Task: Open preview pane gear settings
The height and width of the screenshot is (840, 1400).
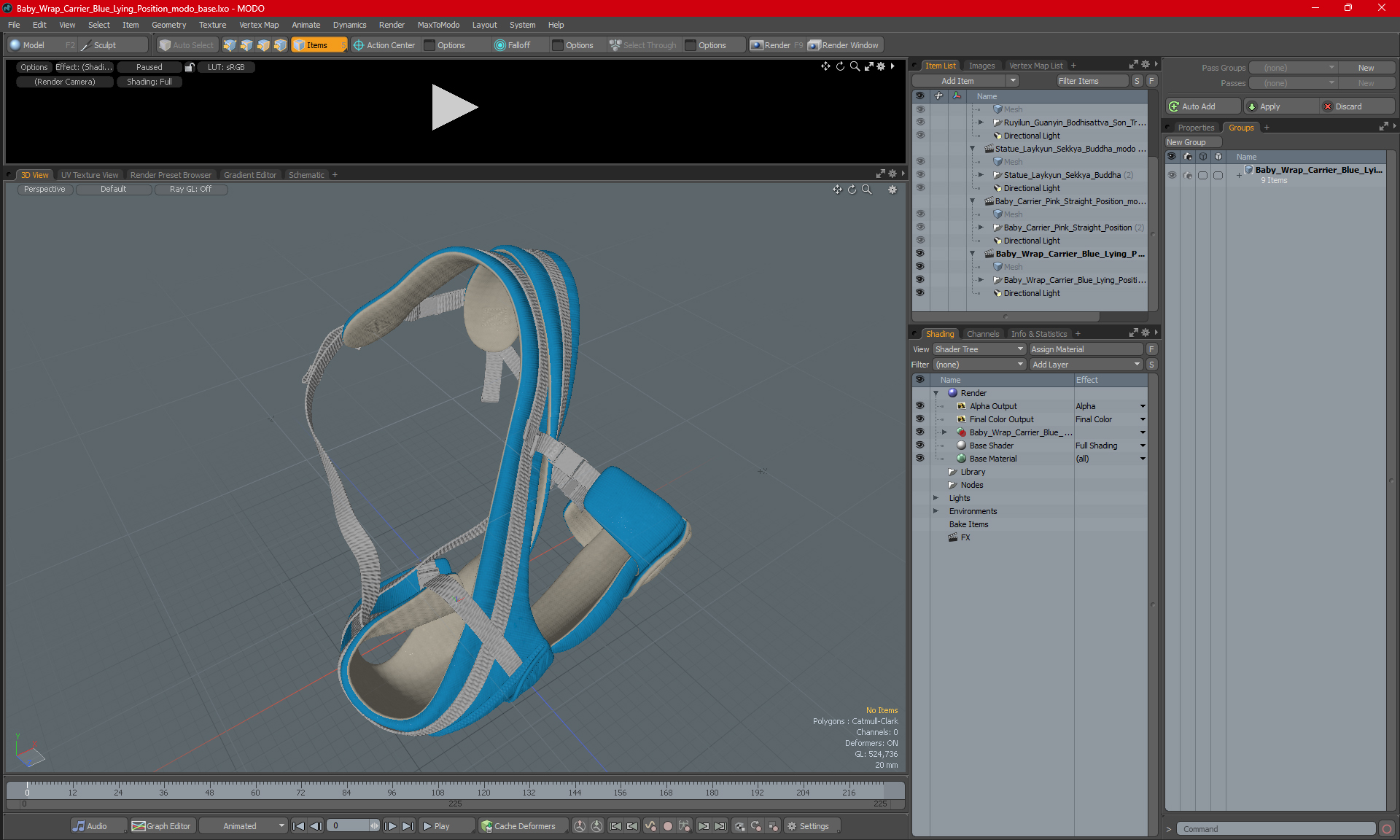Action: (881, 66)
